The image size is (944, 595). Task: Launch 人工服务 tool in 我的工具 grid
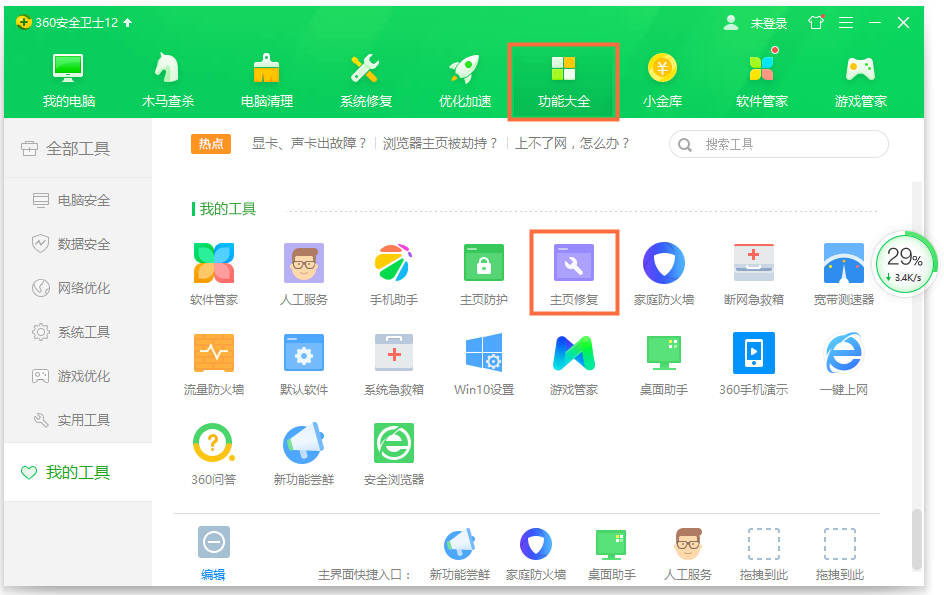click(x=303, y=274)
